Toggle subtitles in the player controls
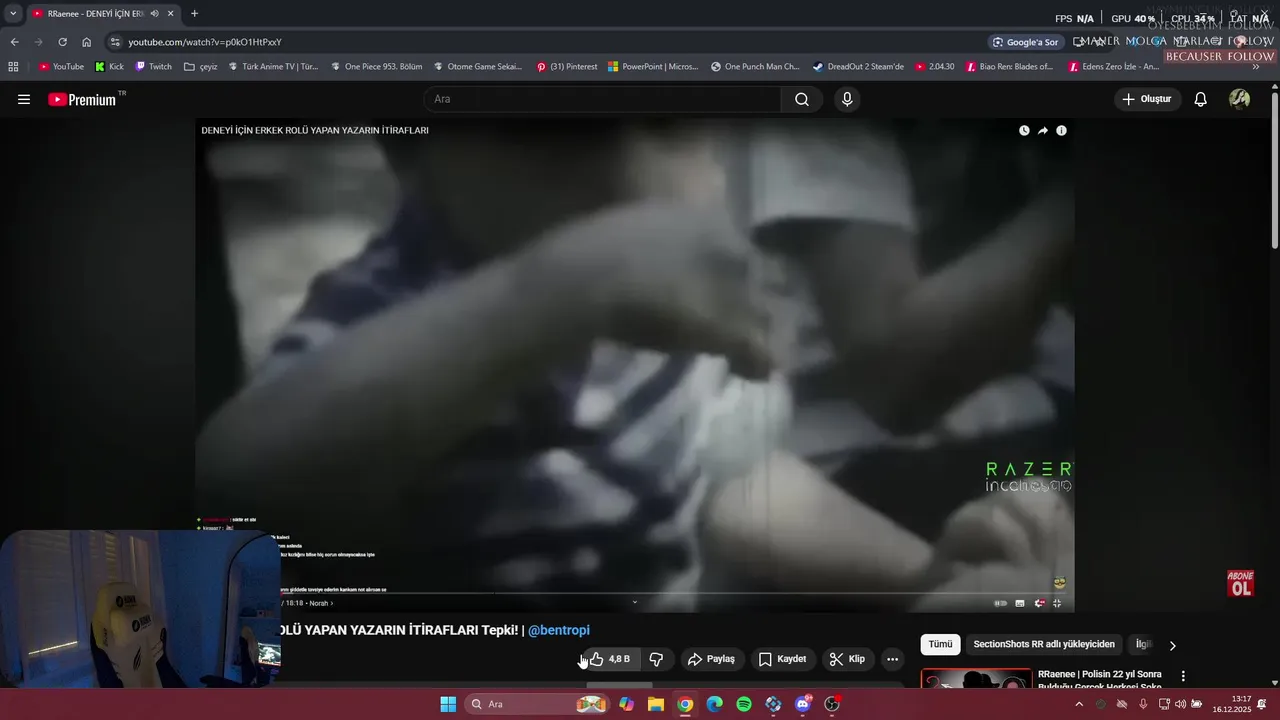This screenshot has width=1280, height=720. coord(1020,603)
